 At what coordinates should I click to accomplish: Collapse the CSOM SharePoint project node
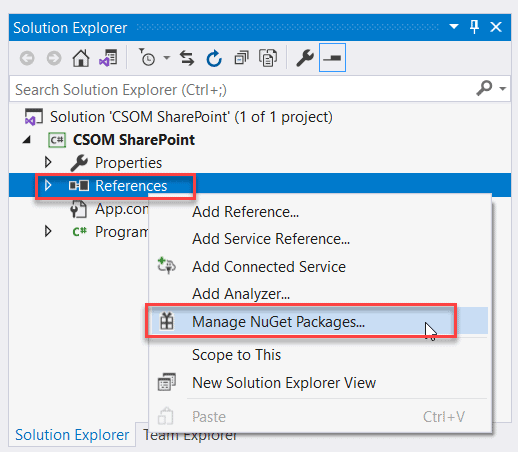coord(27,140)
